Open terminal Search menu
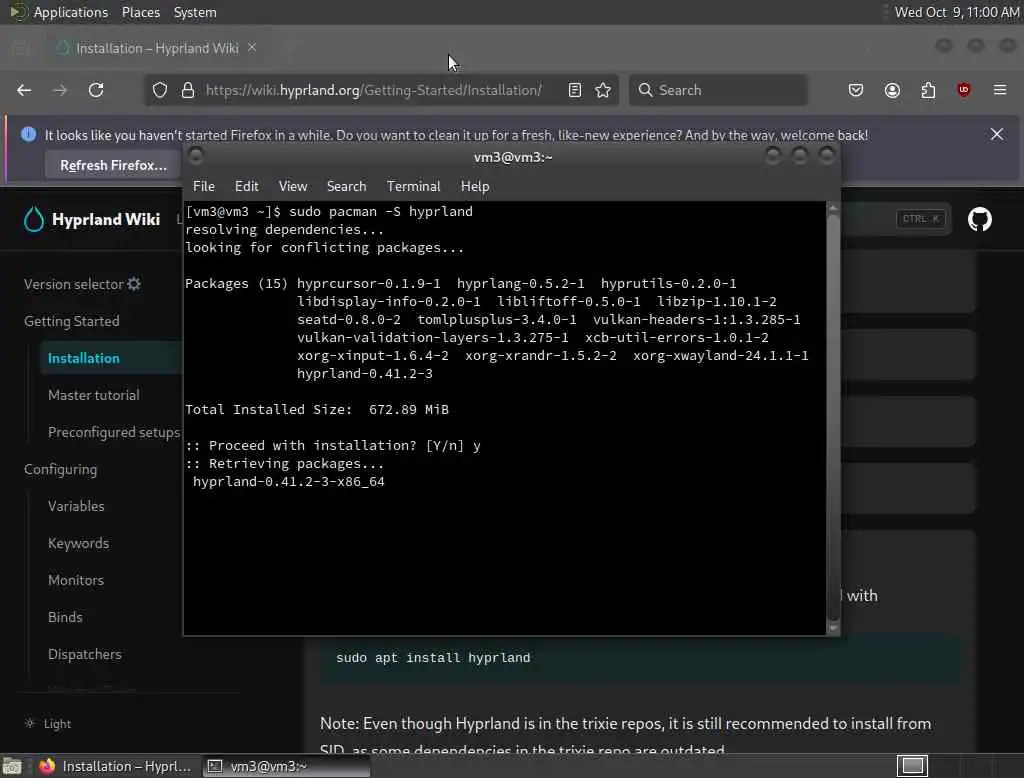Screen dimensions: 1024x778 tap(346, 187)
